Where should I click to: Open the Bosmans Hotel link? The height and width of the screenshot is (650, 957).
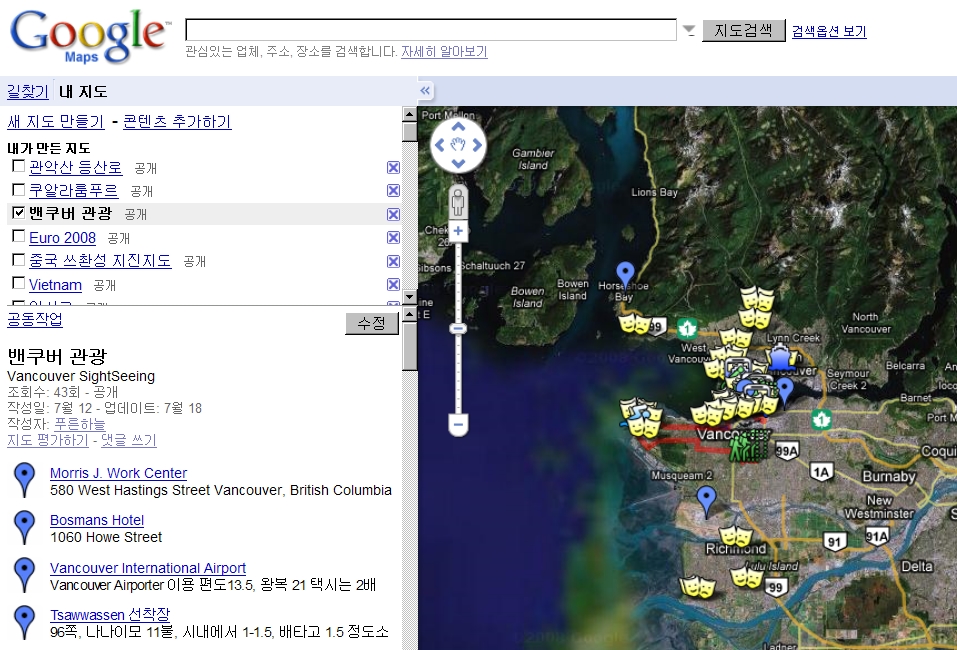click(x=97, y=520)
